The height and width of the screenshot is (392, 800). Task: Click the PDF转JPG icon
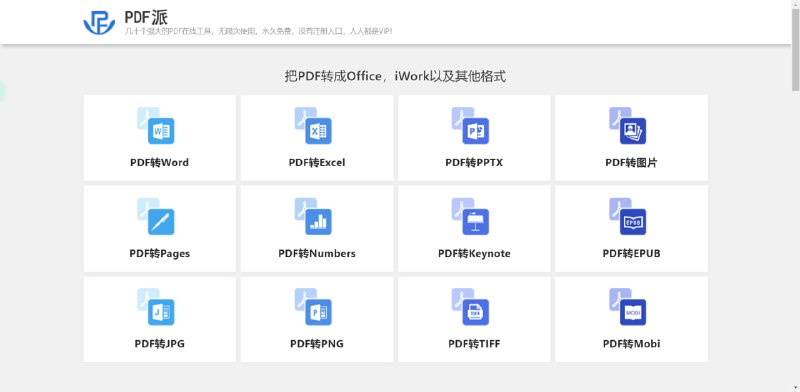tap(156, 307)
